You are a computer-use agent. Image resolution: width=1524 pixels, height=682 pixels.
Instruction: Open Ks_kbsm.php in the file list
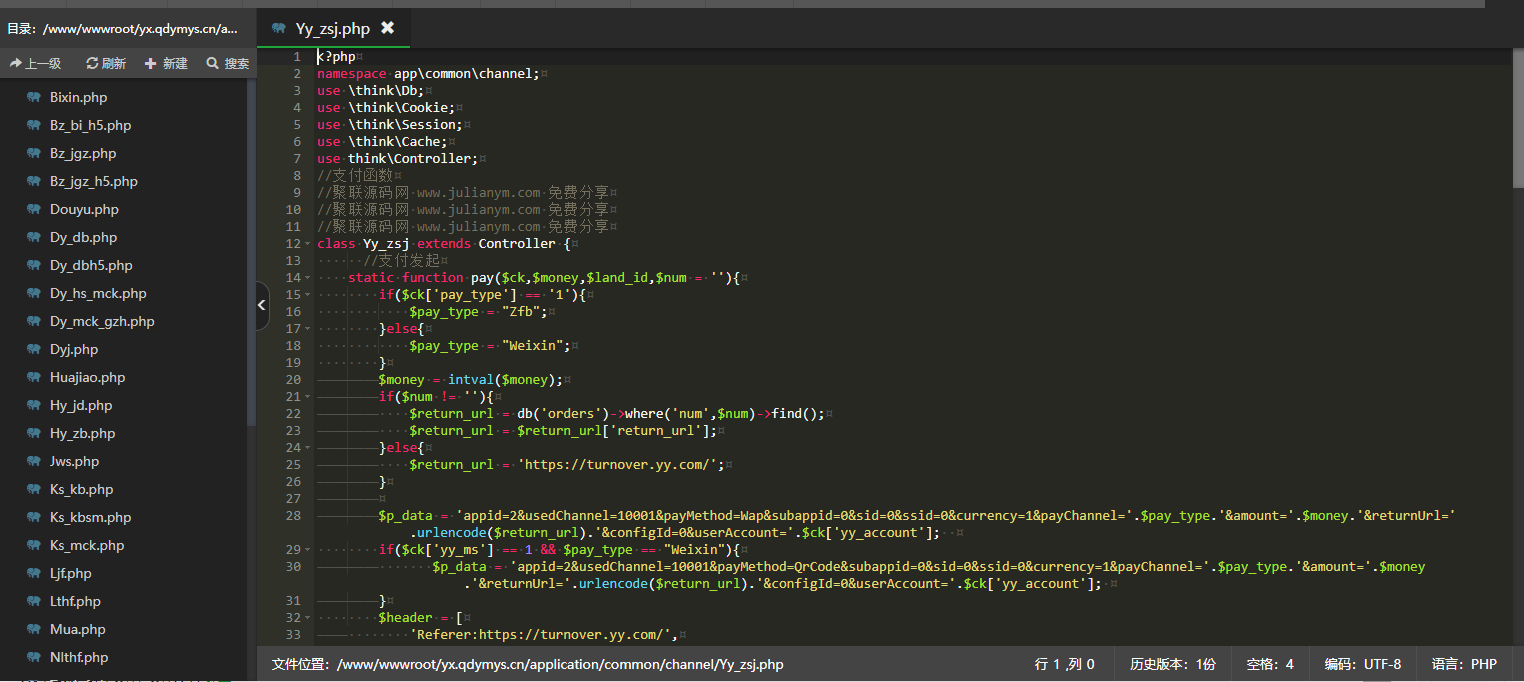pos(90,517)
